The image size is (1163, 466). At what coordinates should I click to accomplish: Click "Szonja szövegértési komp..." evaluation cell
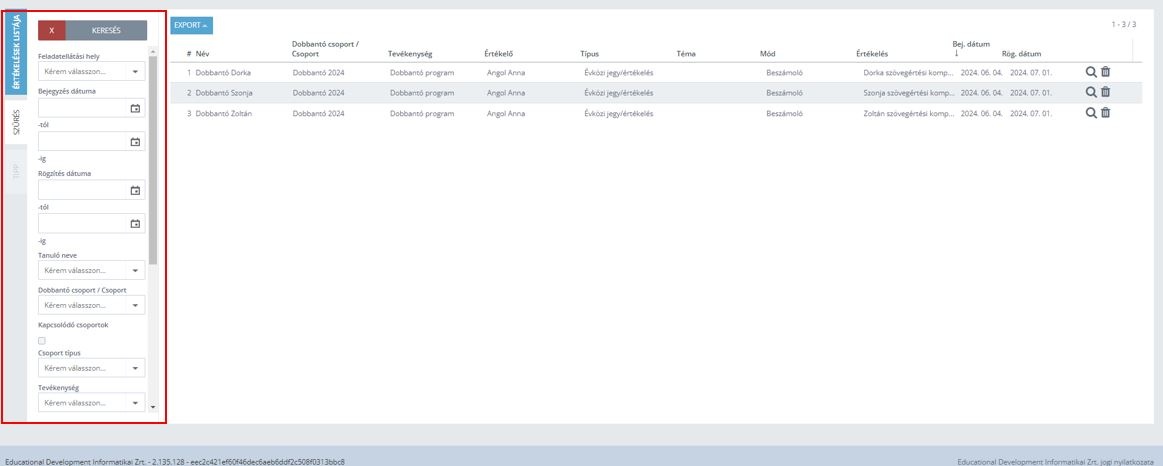coord(909,93)
